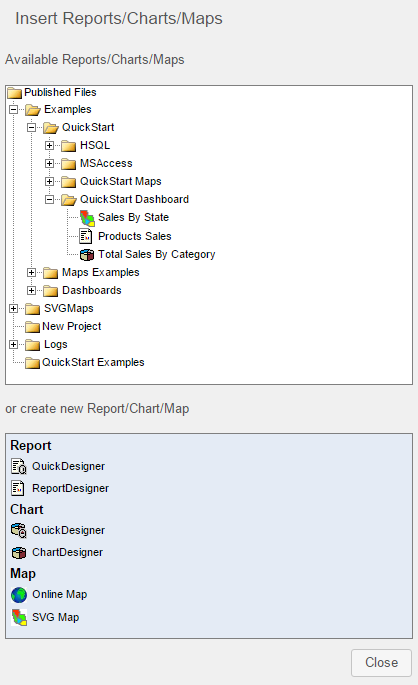The height and width of the screenshot is (685, 418).
Task: Click the Online Map globe icon
Action: coord(19,595)
